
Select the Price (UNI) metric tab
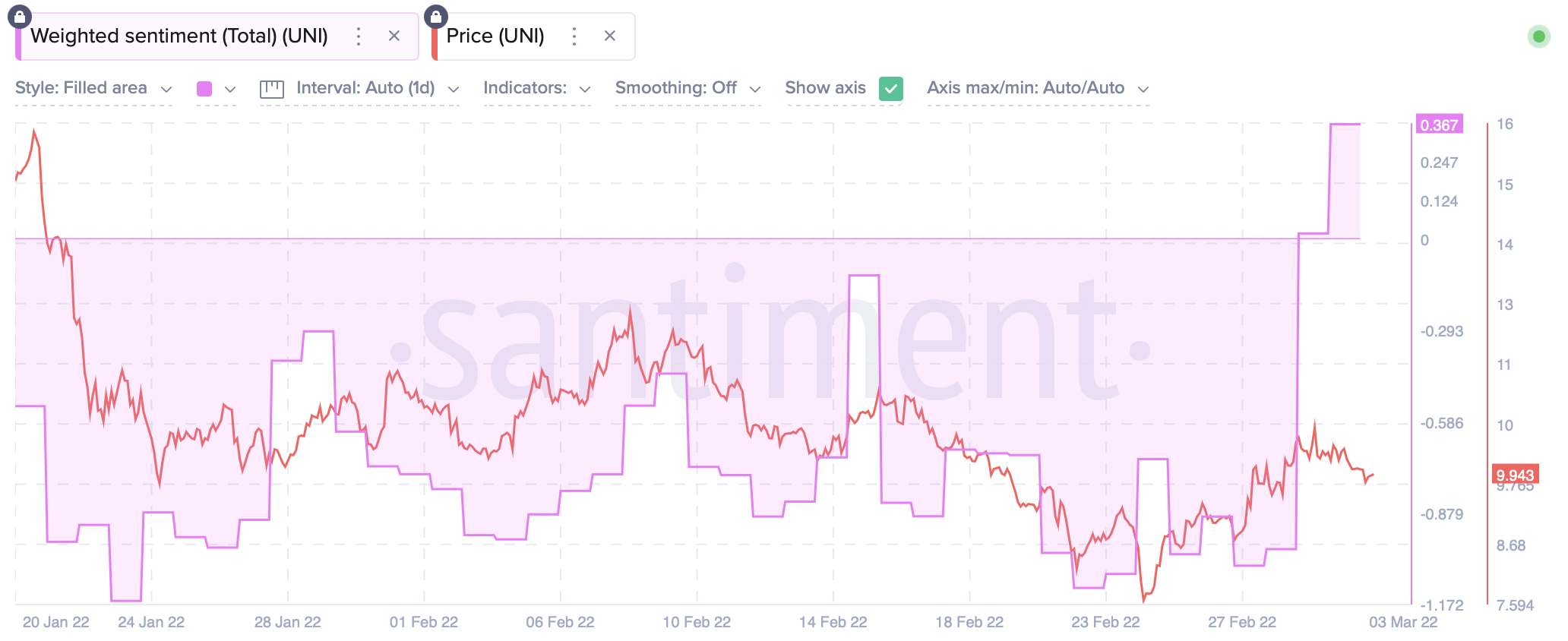533,36
